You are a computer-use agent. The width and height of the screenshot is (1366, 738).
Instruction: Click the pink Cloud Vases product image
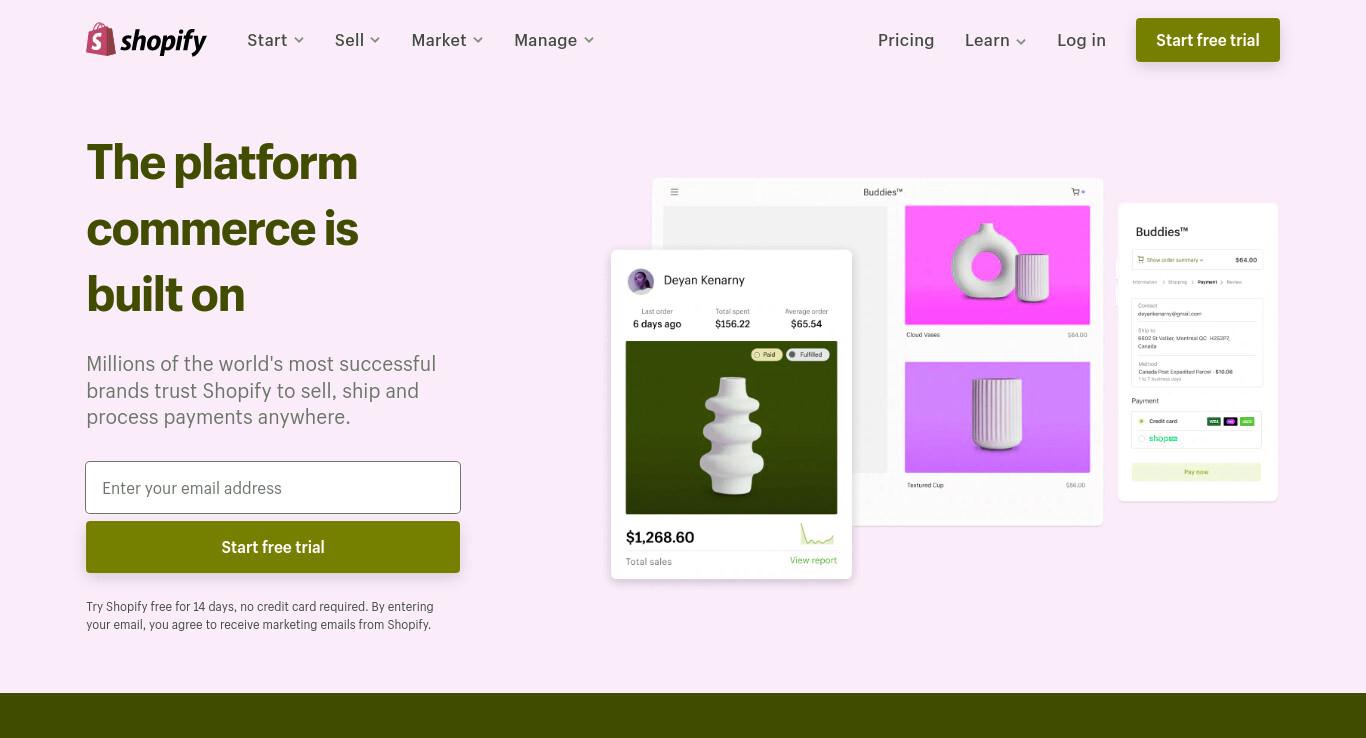click(x=997, y=265)
